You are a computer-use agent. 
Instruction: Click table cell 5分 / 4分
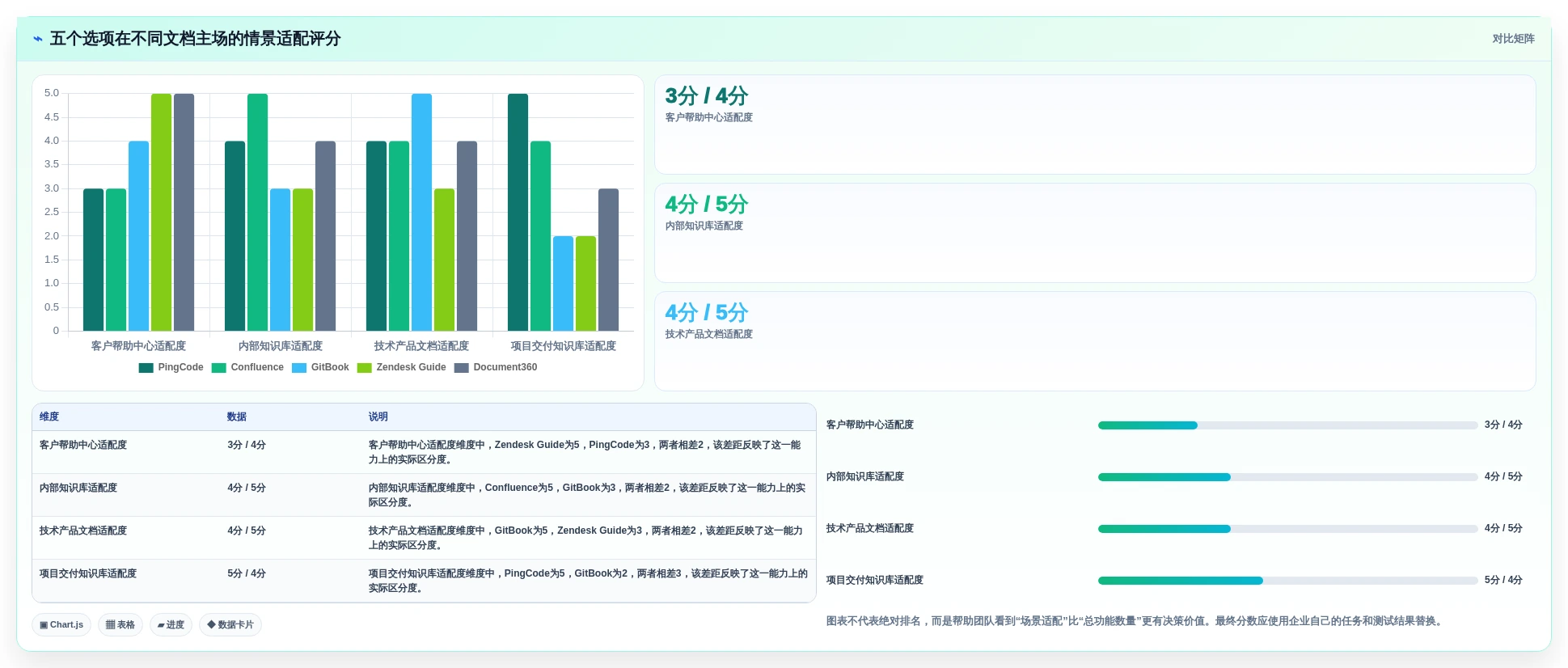point(247,574)
